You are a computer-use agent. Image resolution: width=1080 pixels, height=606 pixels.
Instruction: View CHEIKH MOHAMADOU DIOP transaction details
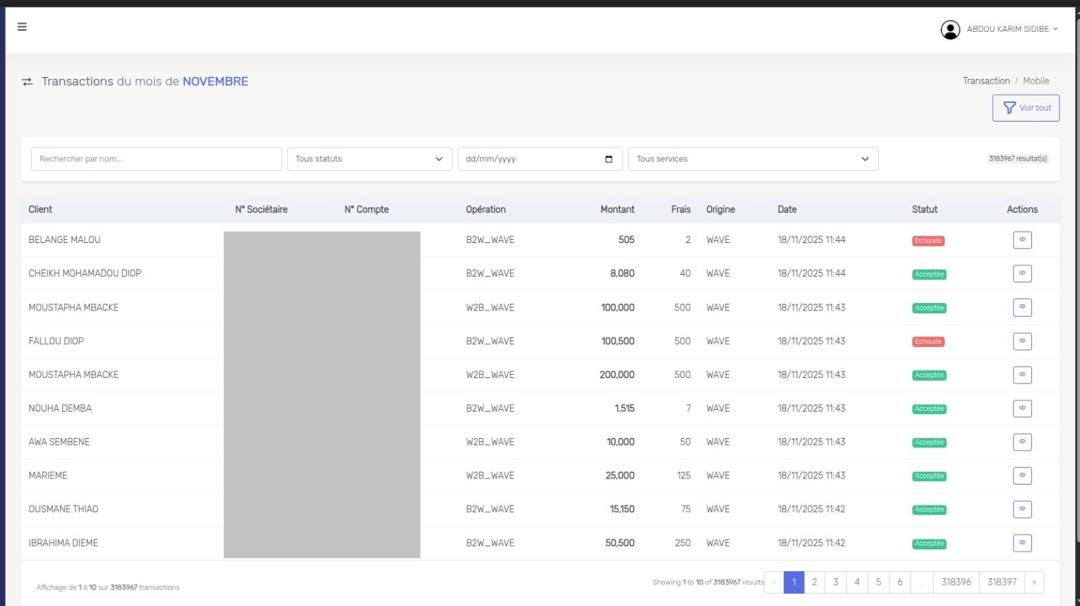[x=1022, y=273]
